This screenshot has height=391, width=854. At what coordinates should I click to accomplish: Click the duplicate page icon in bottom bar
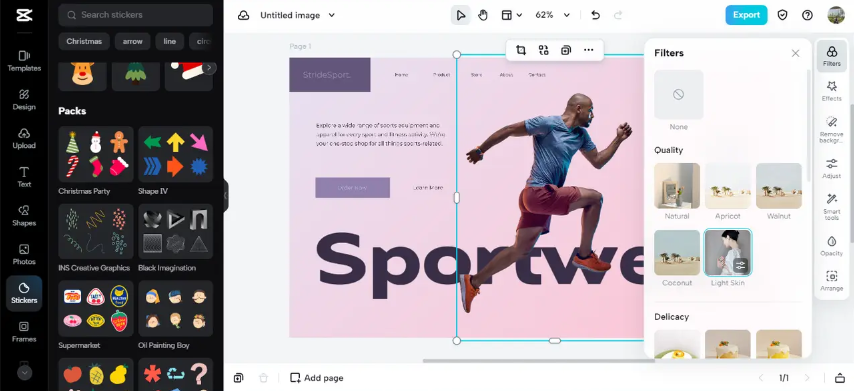[239, 378]
